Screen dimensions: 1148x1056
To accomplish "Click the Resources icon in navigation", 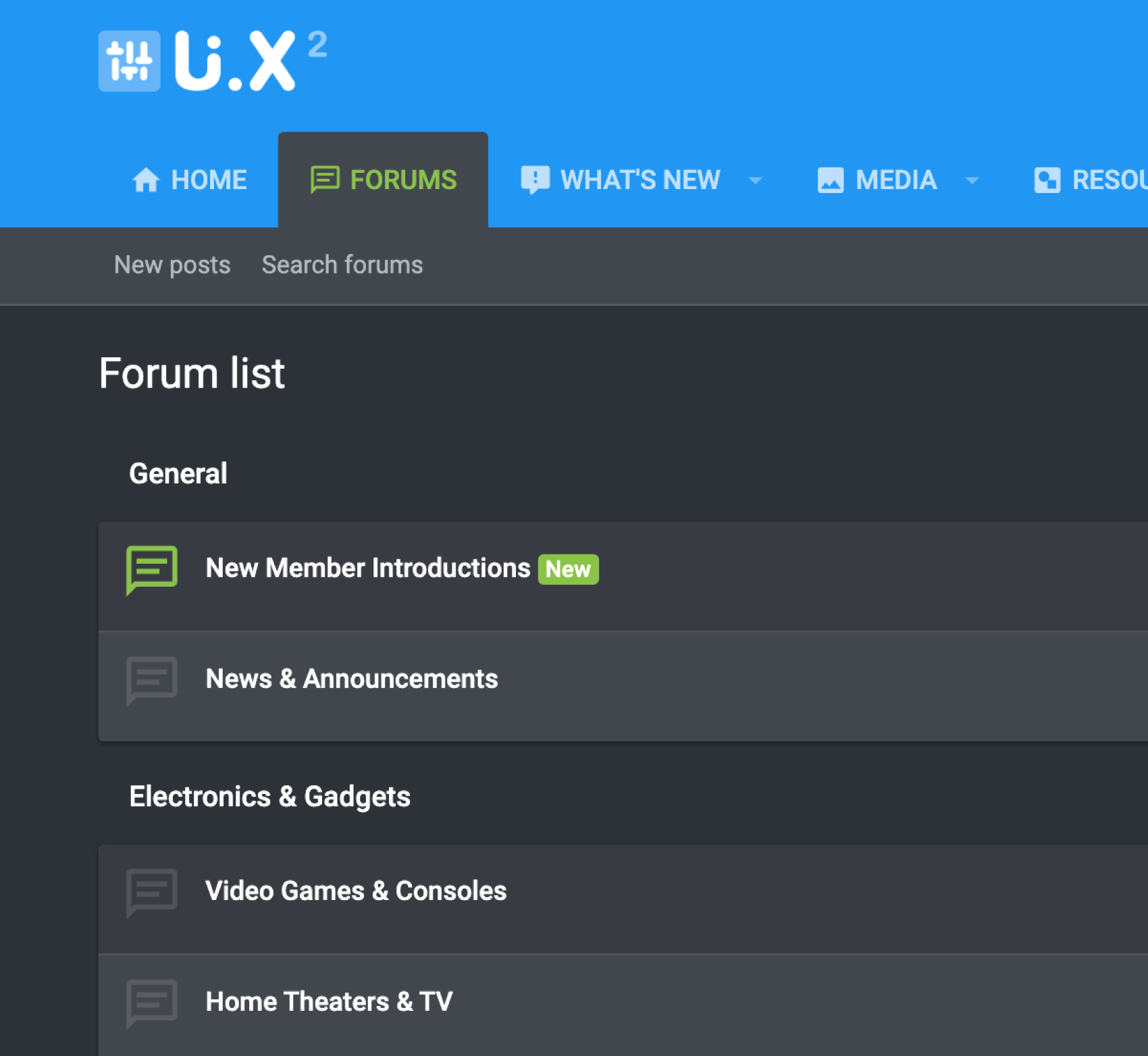I will [1047, 180].
